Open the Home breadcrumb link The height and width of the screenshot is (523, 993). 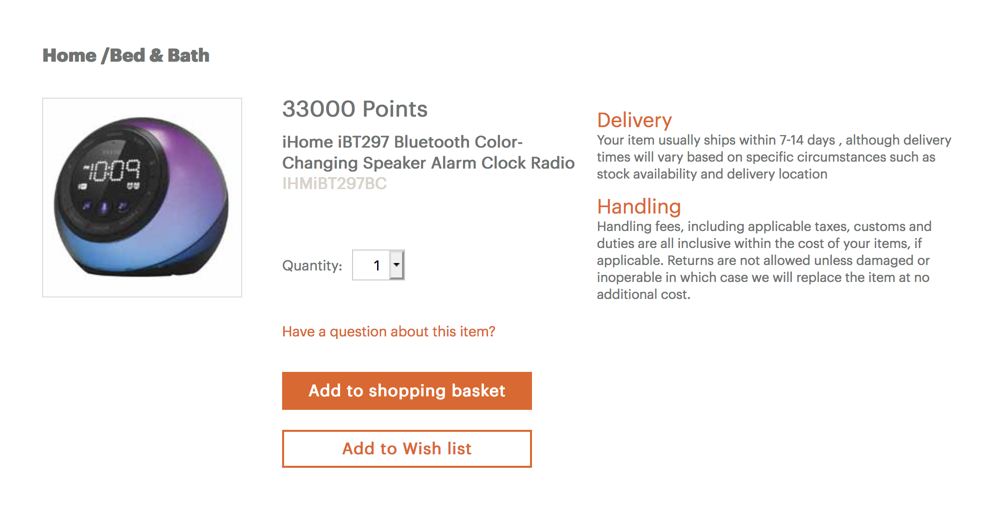point(69,56)
